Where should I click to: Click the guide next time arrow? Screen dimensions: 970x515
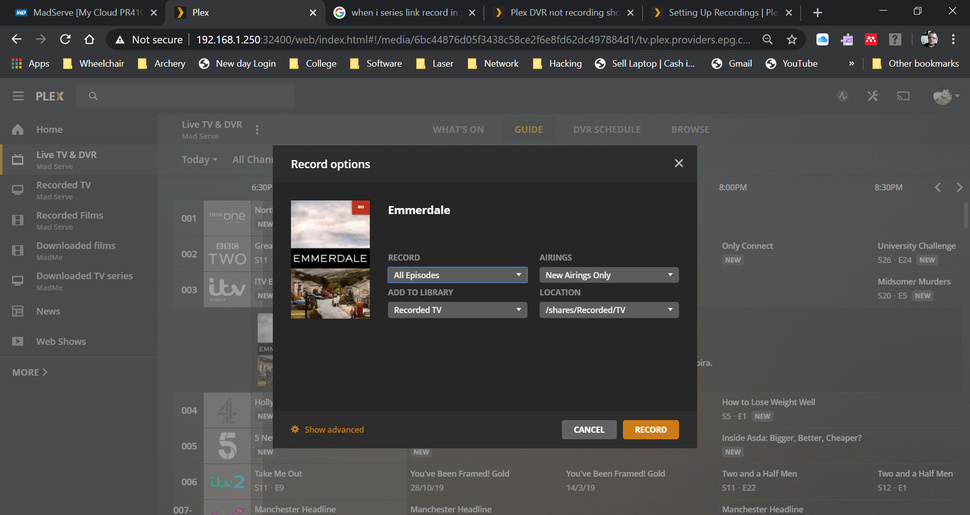959,187
